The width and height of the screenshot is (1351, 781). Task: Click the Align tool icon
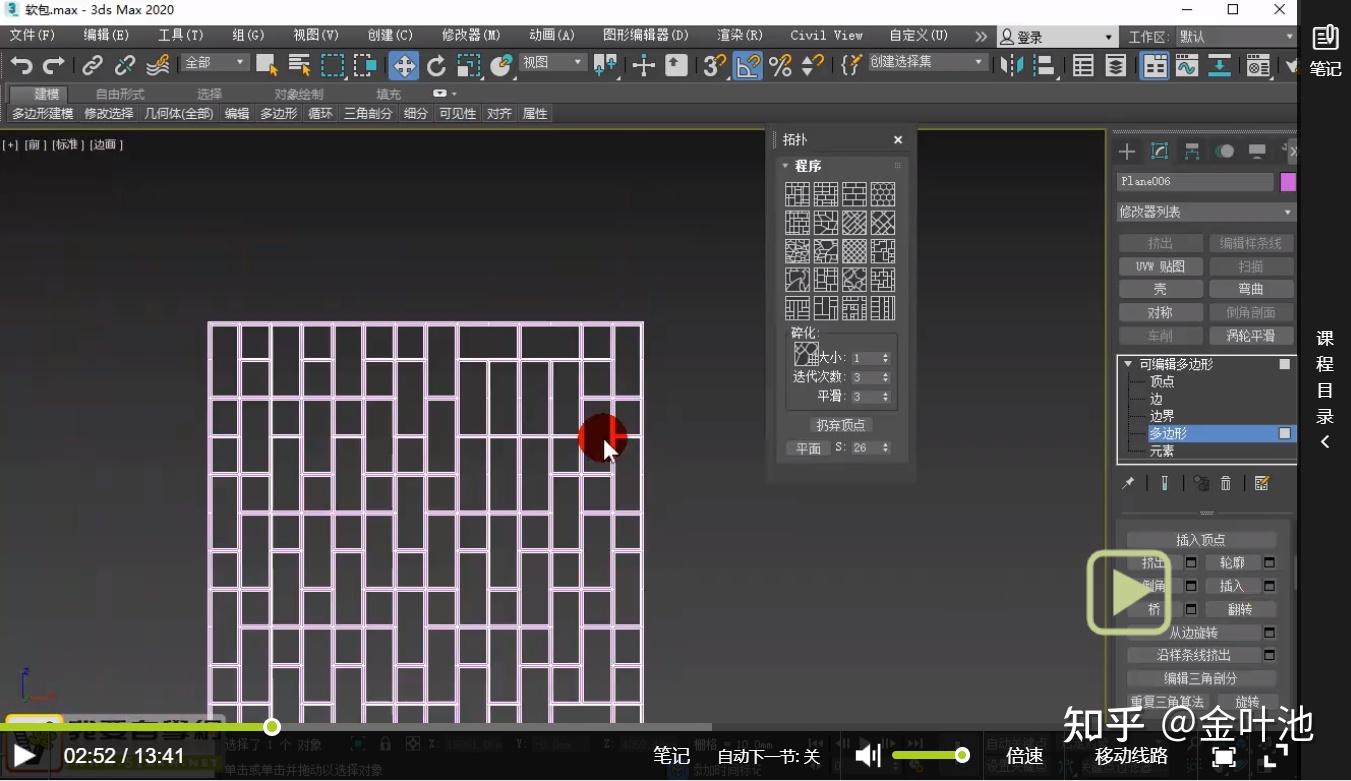(x=1044, y=66)
